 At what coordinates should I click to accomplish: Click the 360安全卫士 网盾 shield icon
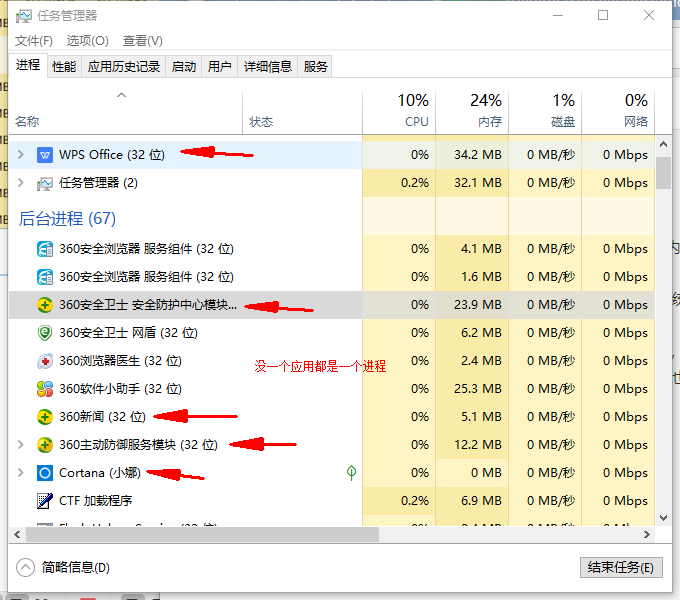coord(45,333)
